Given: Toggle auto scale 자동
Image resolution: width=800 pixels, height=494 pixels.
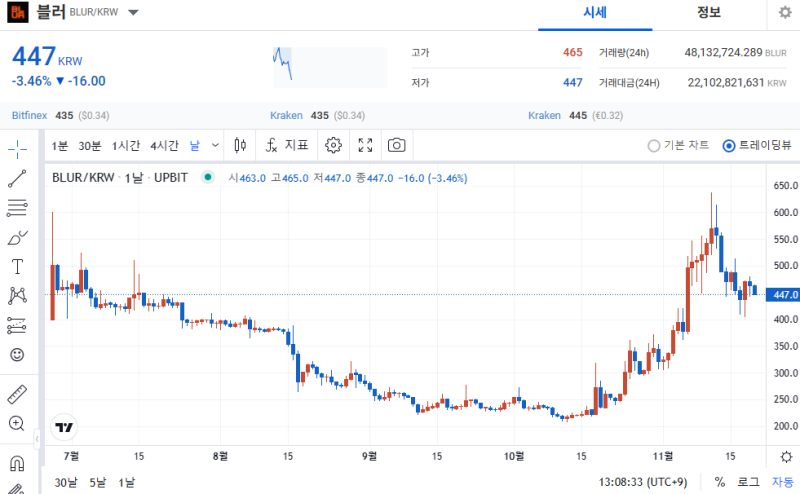Looking at the screenshot, I should click(x=783, y=482).
